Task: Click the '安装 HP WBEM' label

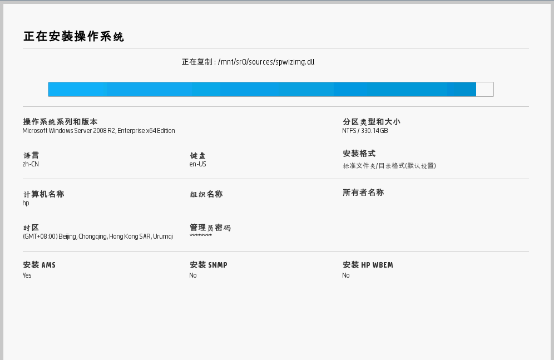Action: [368, 265]
